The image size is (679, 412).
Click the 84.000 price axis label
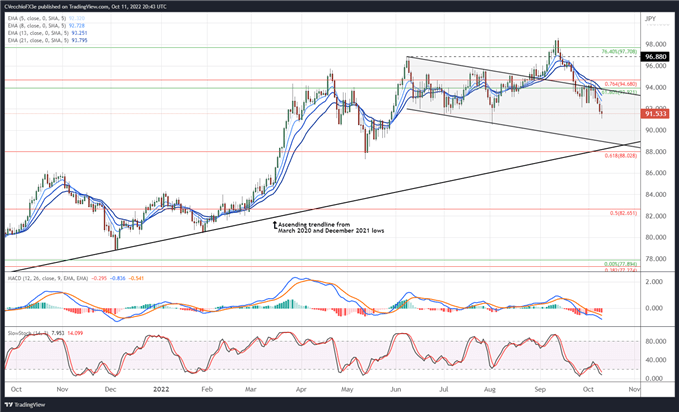point(656,195)
